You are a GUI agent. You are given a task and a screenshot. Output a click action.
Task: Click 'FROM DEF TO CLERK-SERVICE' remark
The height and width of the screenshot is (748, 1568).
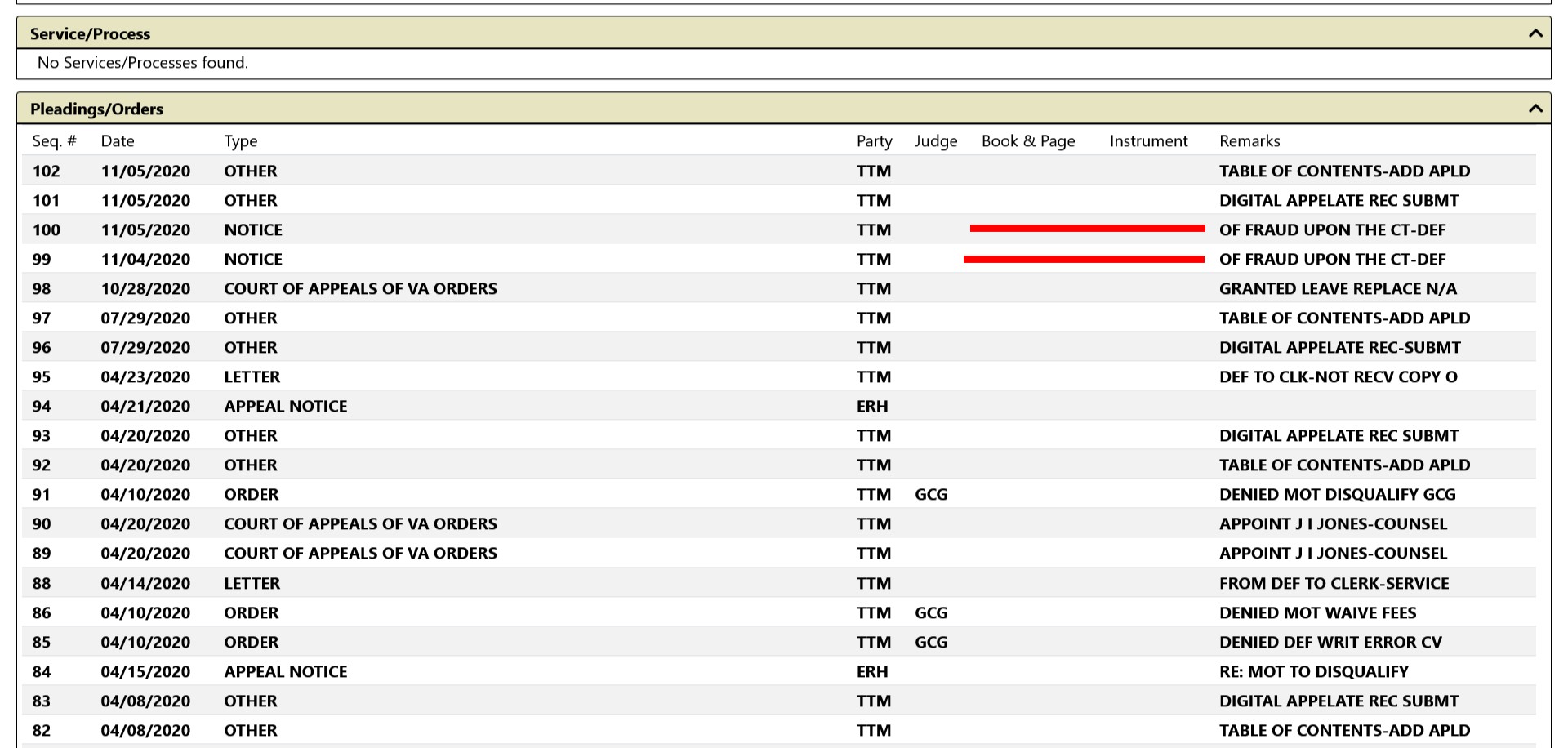pyautogui.click(x=1334, y=583)
